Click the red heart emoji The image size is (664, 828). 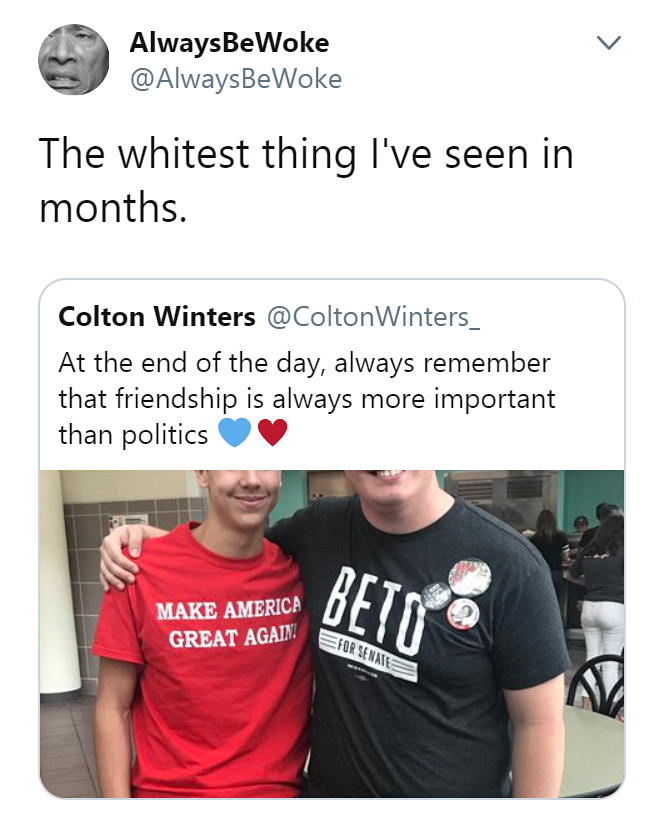(272, 435)
